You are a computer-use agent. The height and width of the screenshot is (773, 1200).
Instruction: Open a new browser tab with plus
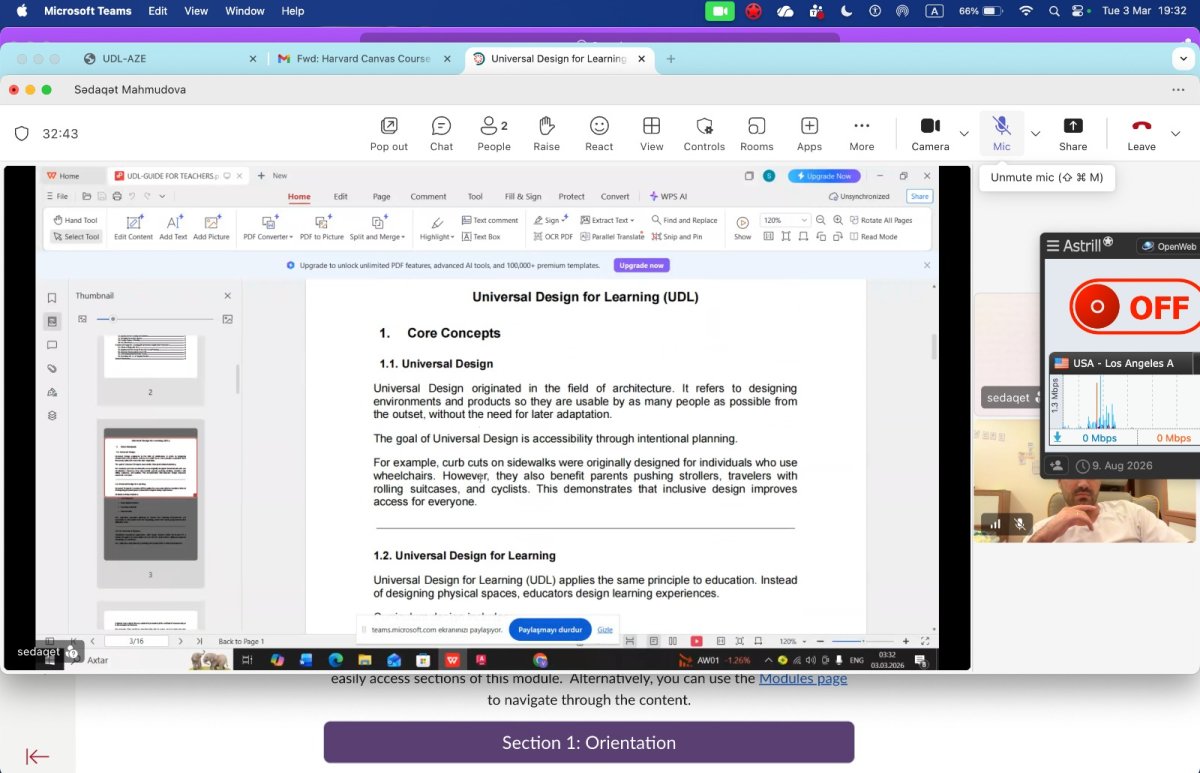click(671, 59)
